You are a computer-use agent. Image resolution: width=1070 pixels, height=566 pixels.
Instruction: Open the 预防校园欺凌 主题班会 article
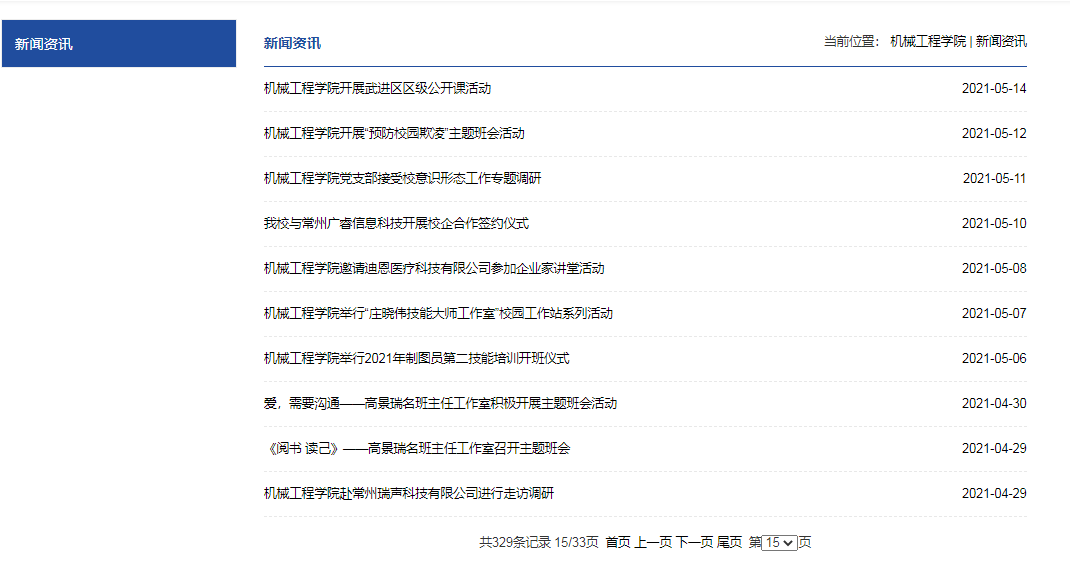click(x=394, y=133)
